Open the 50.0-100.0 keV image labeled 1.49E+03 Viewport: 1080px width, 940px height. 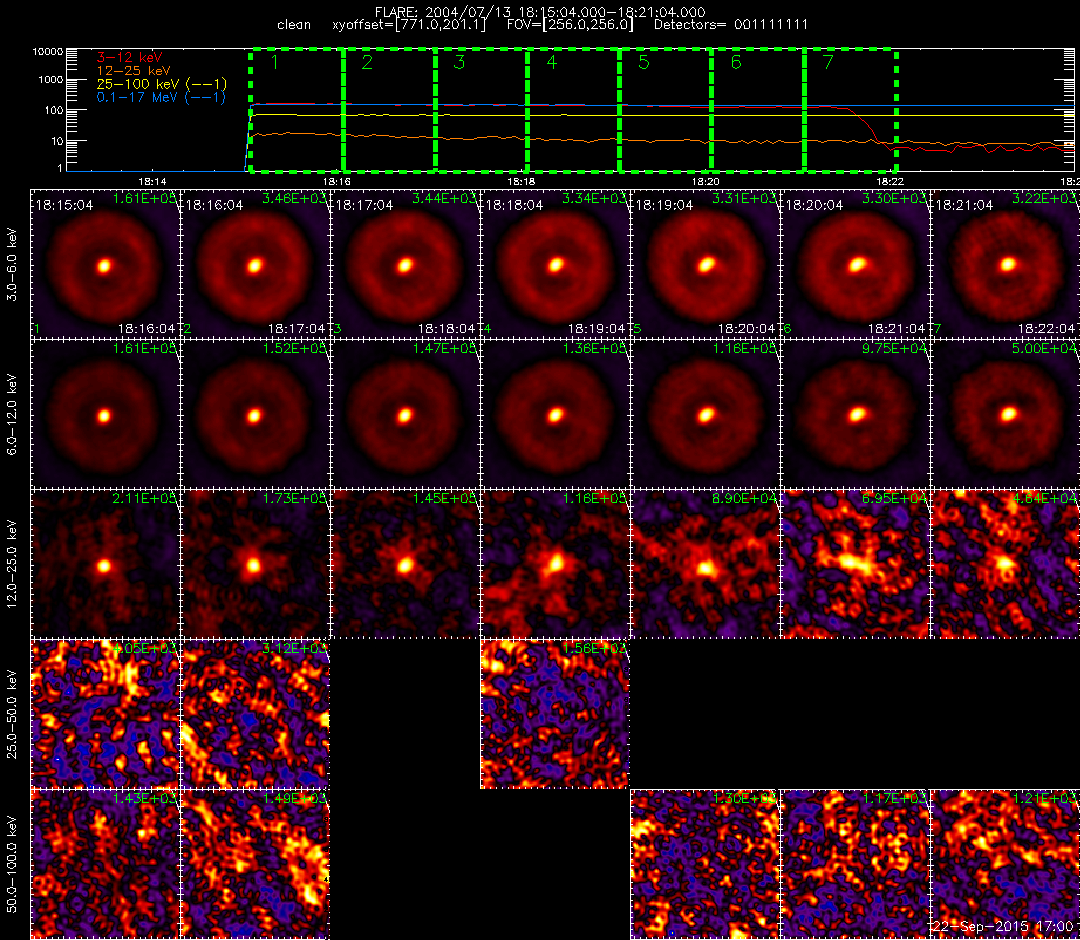click(x=255, y=865)
